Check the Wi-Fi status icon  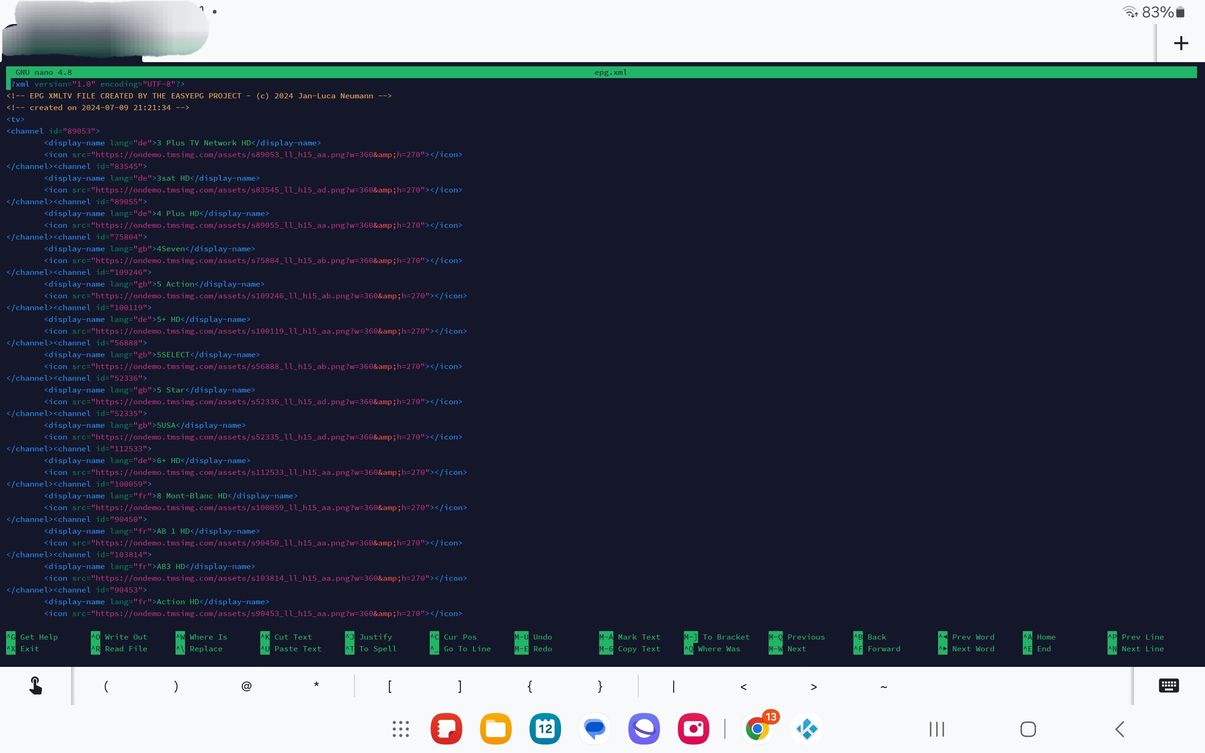[x=1131, y=12]
